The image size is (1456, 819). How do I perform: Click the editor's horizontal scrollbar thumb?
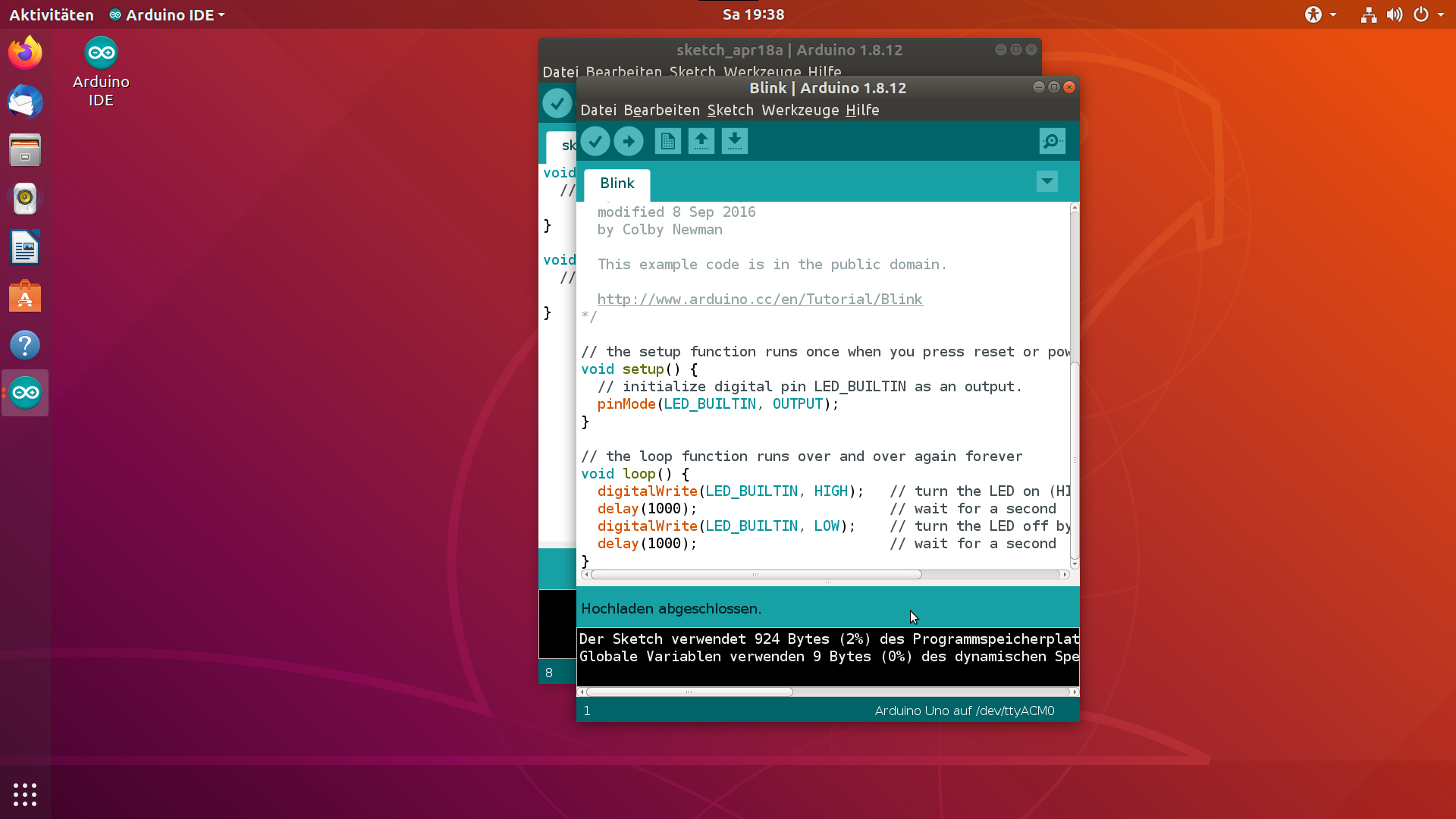pyautogui.click(x=756, y=575)
